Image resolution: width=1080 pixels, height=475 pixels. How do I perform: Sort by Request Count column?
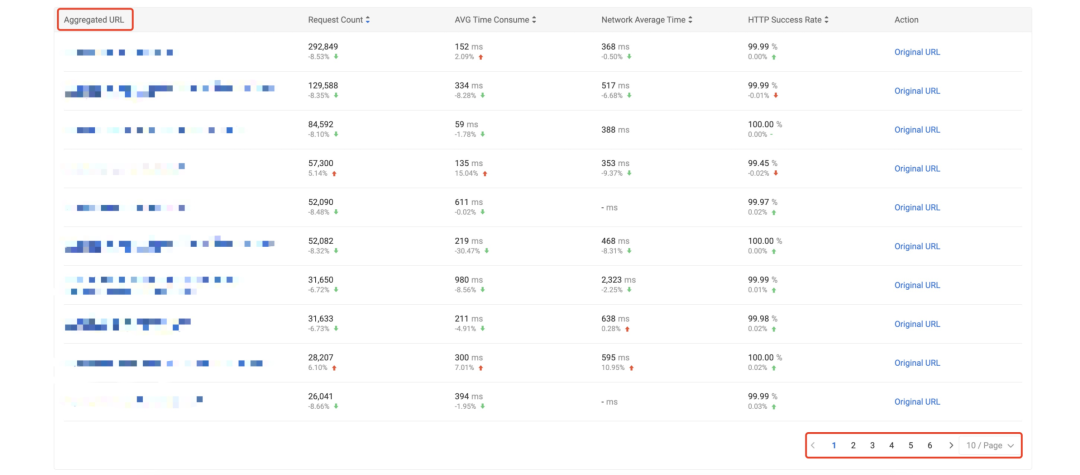pos(368,20)
